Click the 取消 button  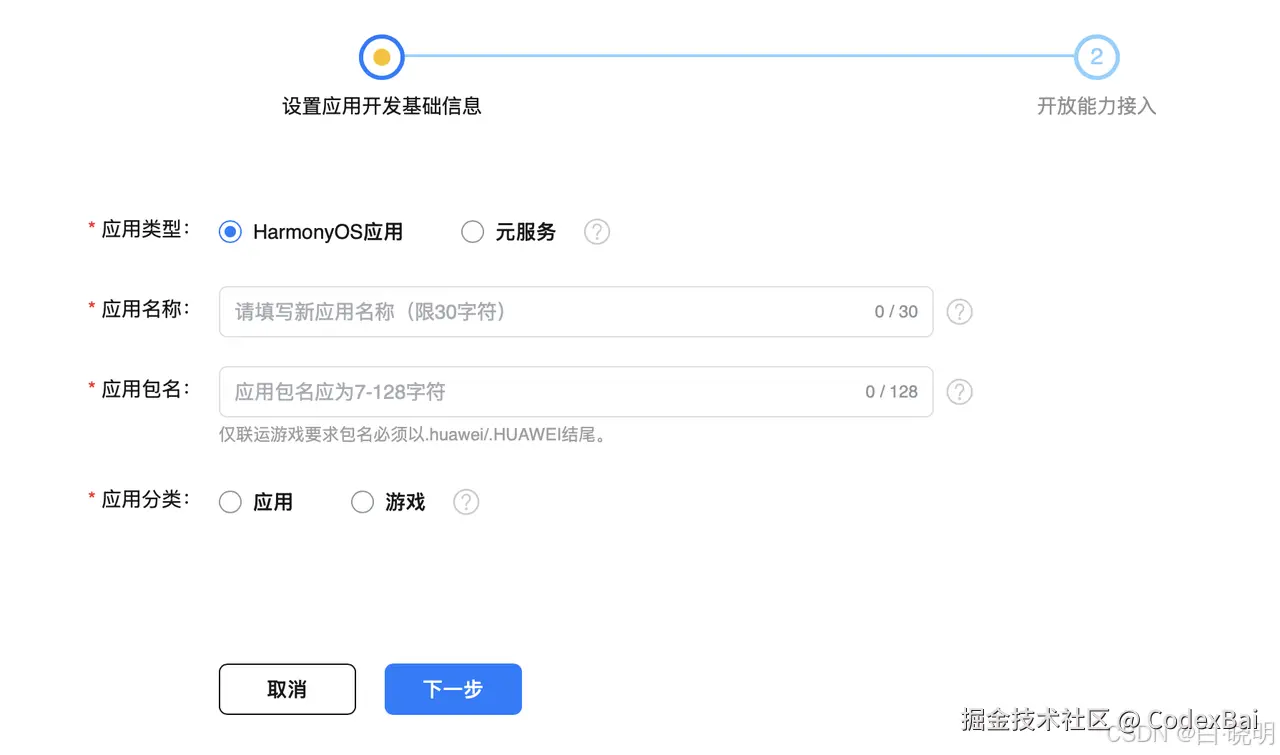tap(287, 689)
